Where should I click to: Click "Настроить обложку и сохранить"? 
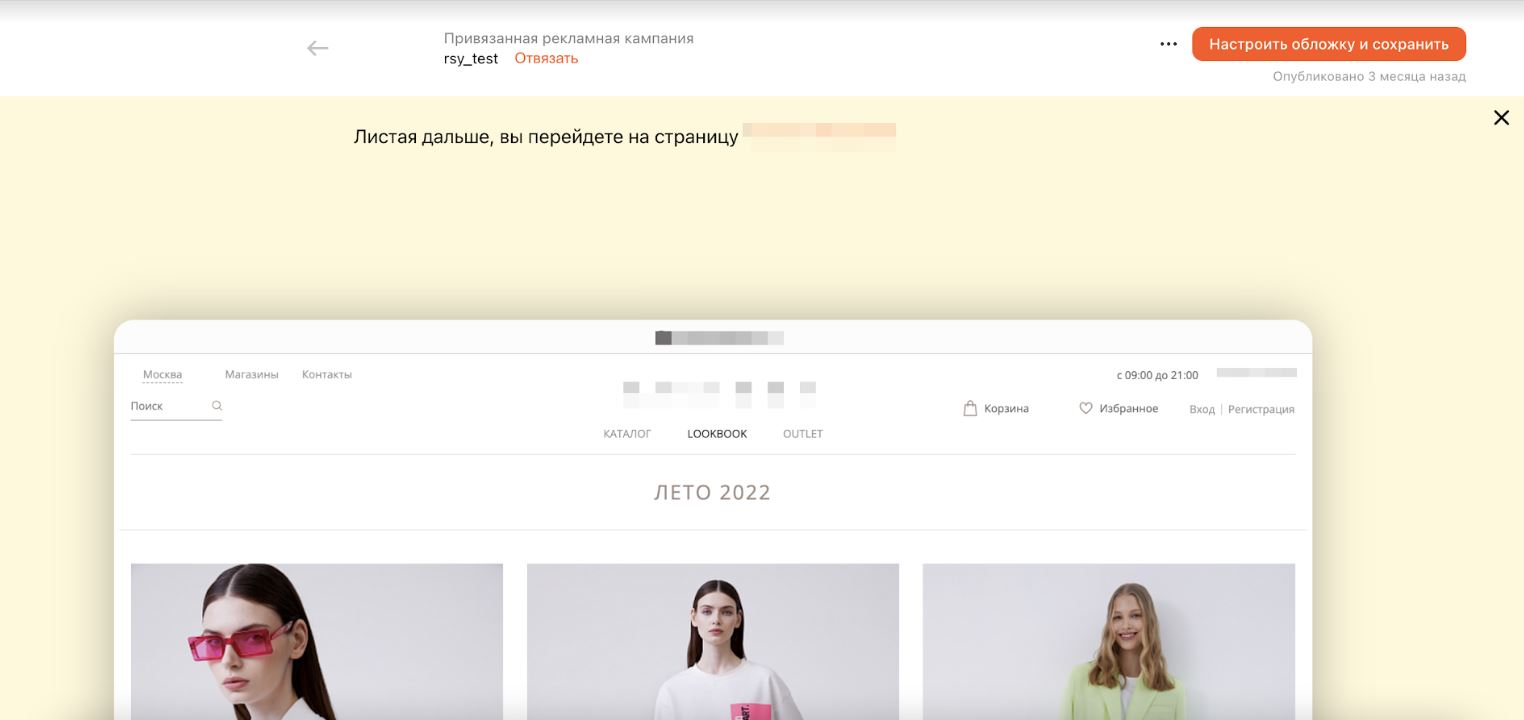click(1327, 43)
